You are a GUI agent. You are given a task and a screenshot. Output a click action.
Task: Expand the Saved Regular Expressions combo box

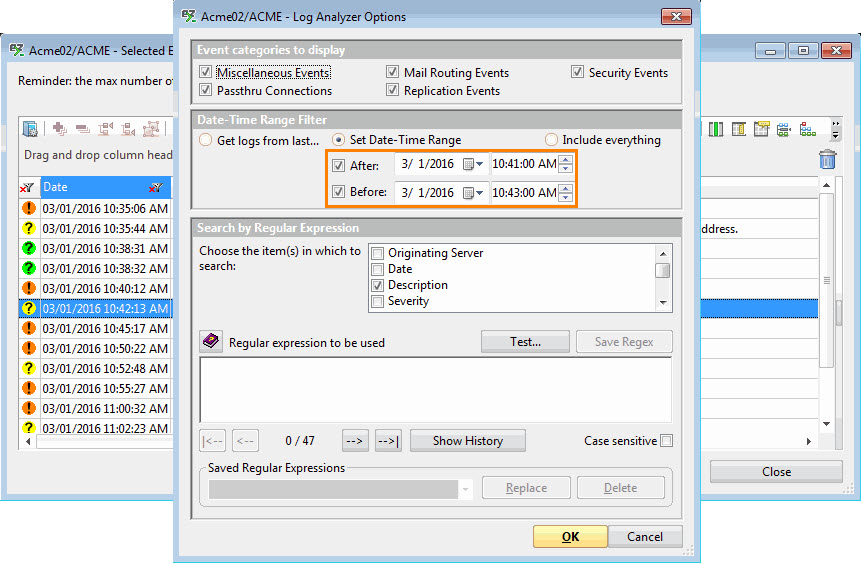tap(465, 489)
